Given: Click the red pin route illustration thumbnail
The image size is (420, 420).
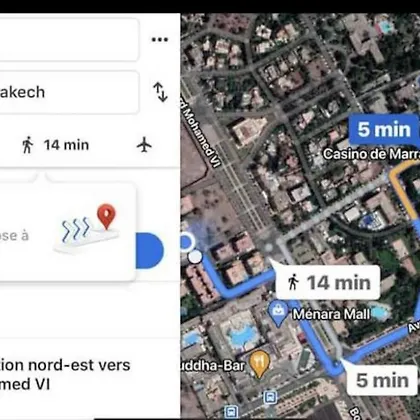Looking at the screenshot, I should [x=89, y=228].
